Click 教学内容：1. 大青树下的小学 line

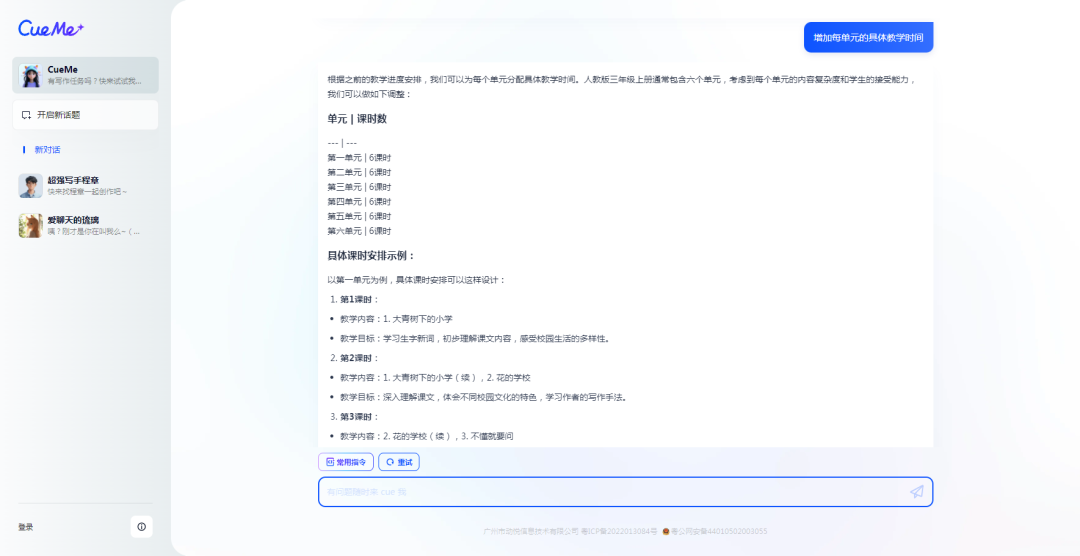tap(396, 319)
